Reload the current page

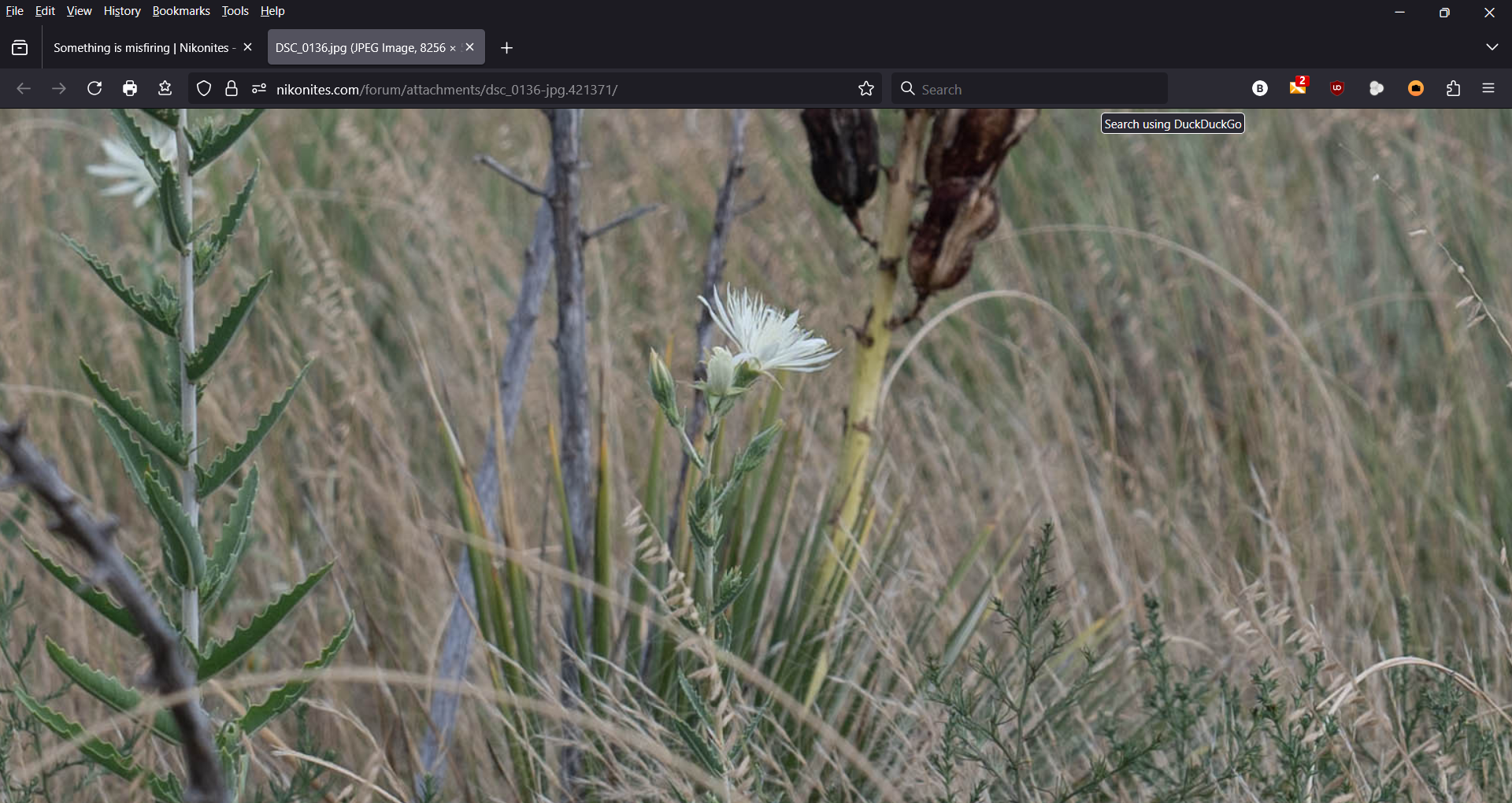pos(94,89)
